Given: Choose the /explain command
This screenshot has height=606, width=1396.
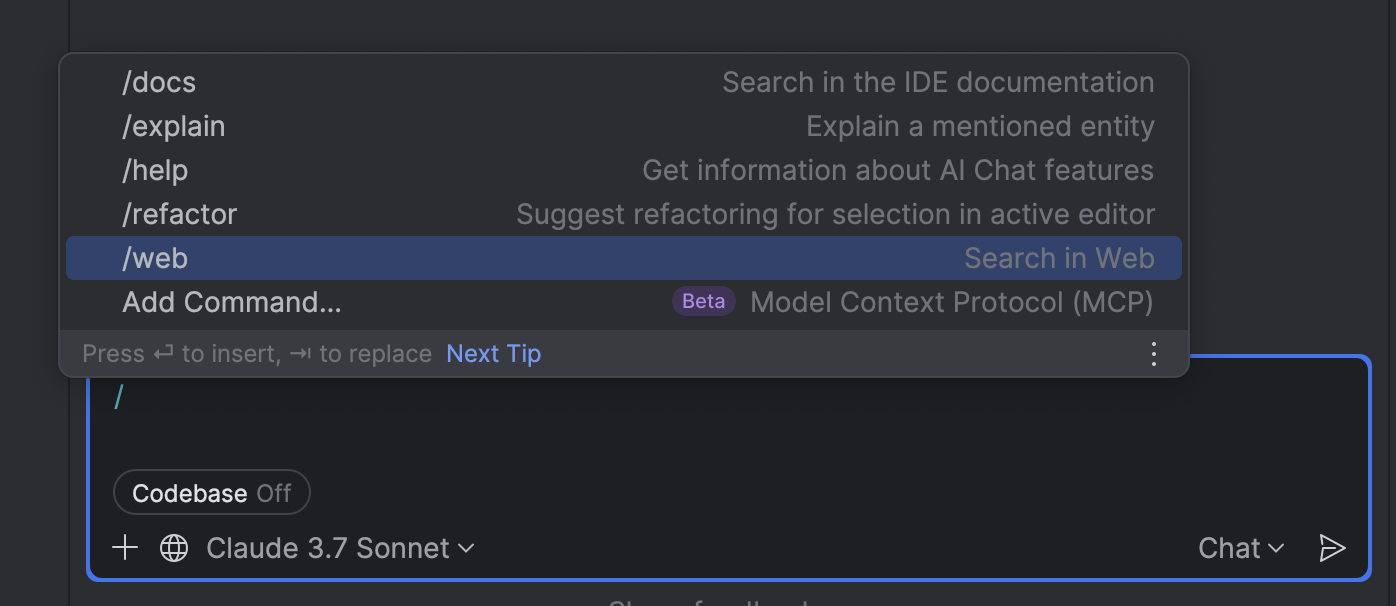Looking at the screenshot, I should pyautogui.click(x=173, y=126).
